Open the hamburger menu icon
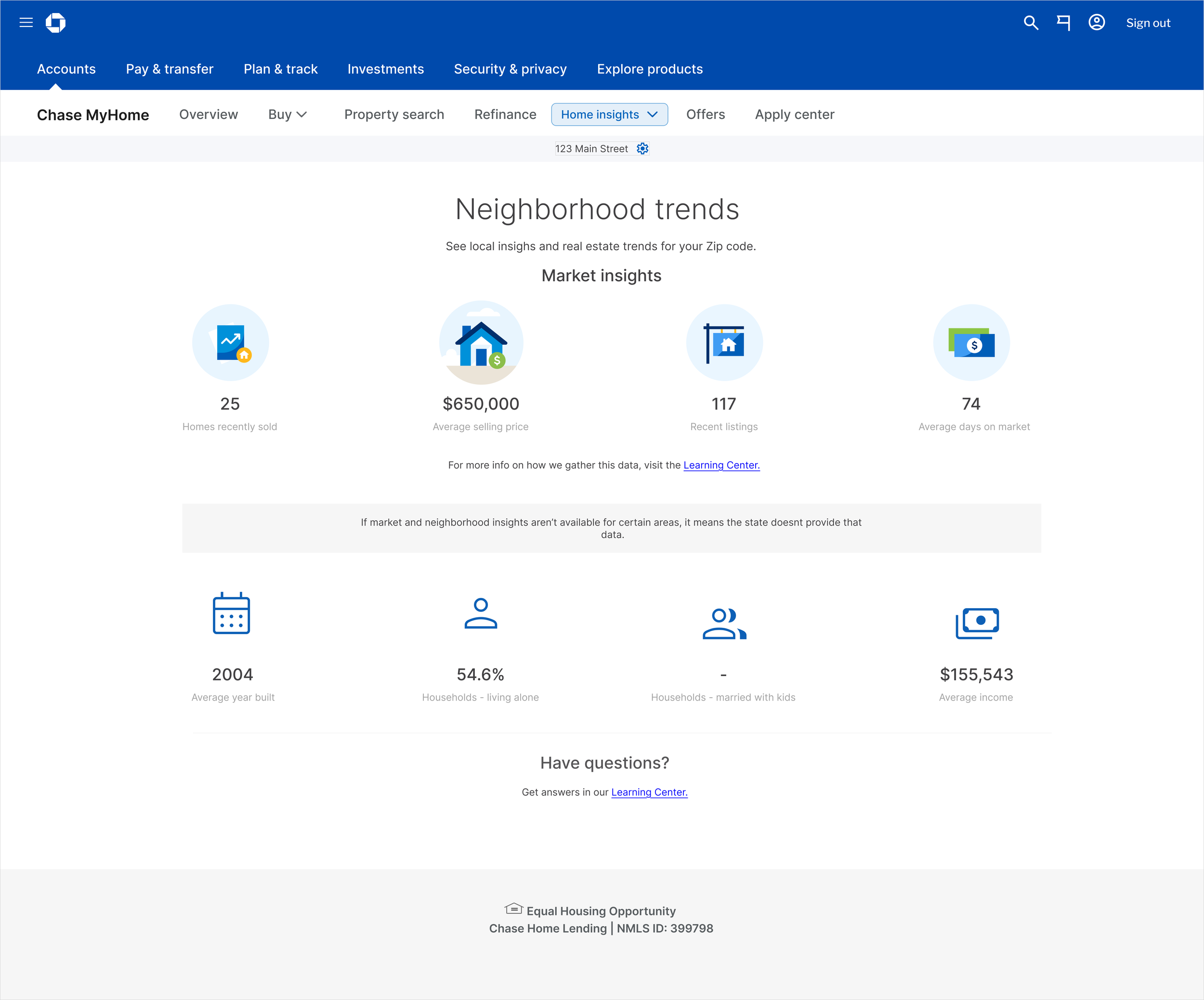This screenshot has width=1204, height=1000. [x=26, y=22]
